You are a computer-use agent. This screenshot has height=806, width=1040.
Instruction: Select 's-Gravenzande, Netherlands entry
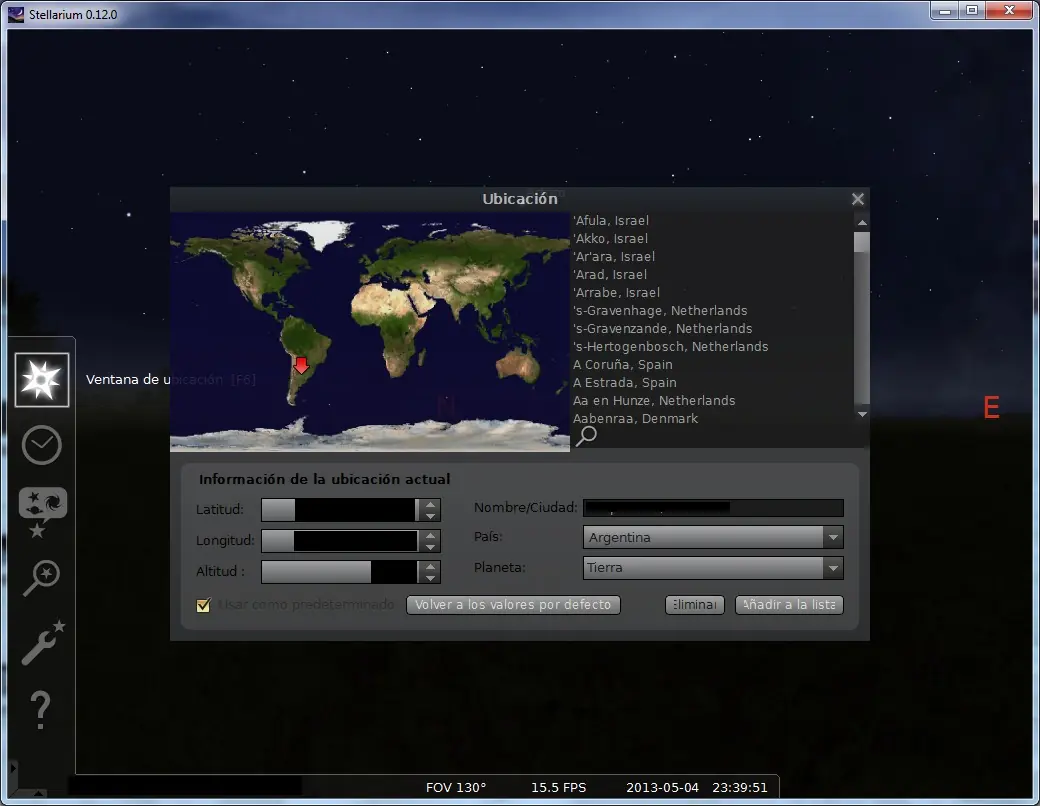[x=663, y=328]
